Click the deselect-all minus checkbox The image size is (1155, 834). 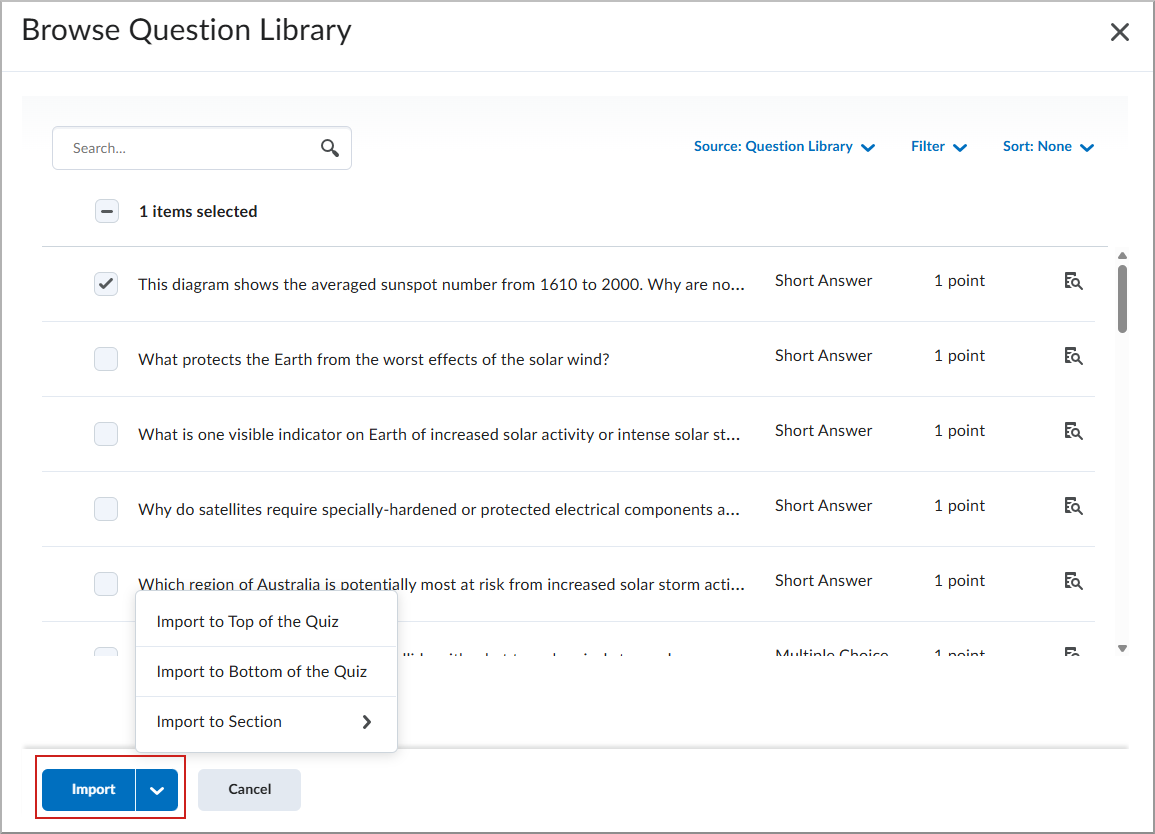(106, 211)
